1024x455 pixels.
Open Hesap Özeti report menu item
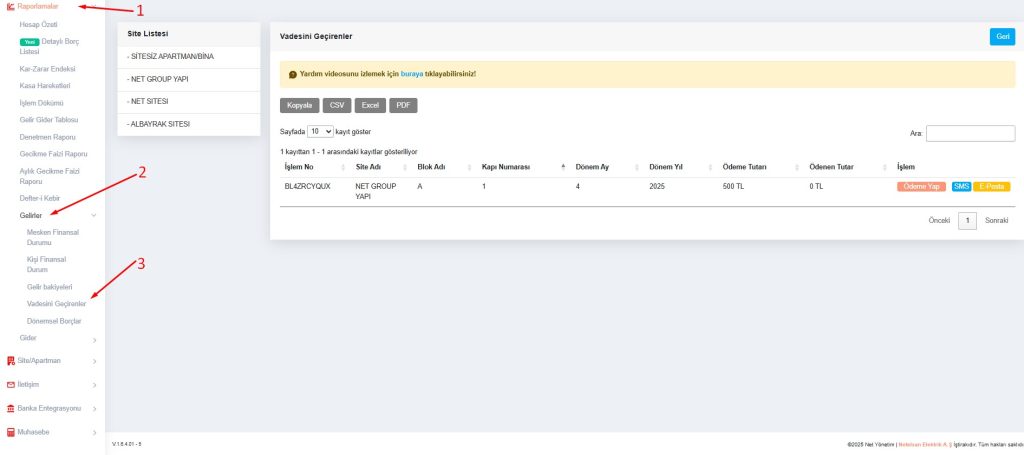pyautogui.click(x=39, y=24)
